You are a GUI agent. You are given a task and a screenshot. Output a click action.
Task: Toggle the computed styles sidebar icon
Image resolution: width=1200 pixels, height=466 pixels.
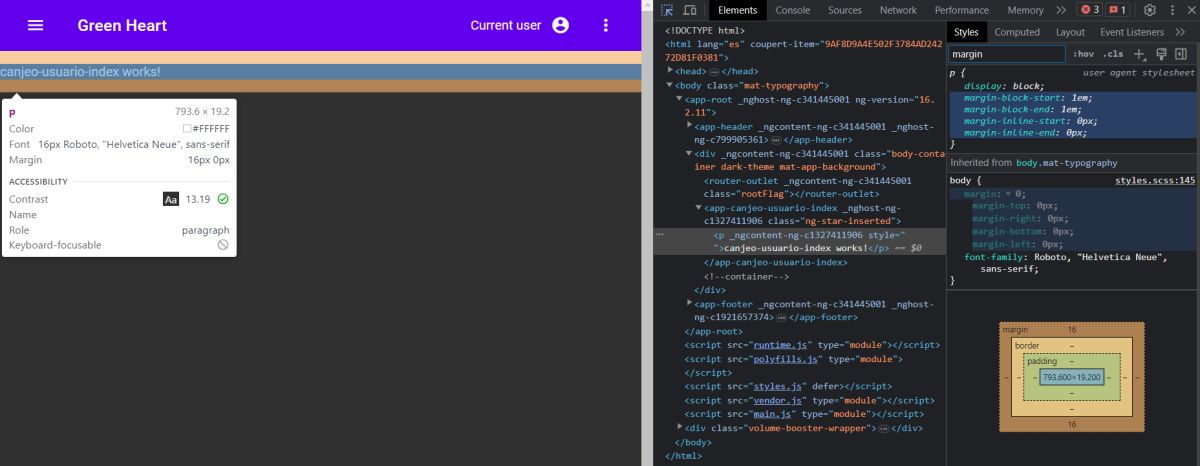1181,54
